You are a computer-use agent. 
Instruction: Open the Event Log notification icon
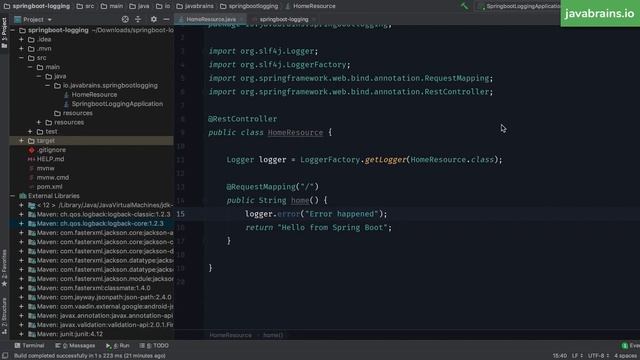point(625,346)
